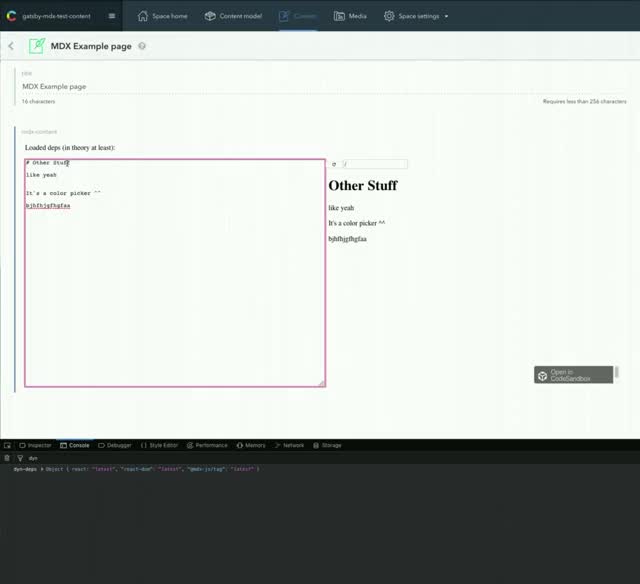The width and height of the screenshot is (640, 584).
Task: Expand the logged Object in the console
Action: tap(42, 469)
